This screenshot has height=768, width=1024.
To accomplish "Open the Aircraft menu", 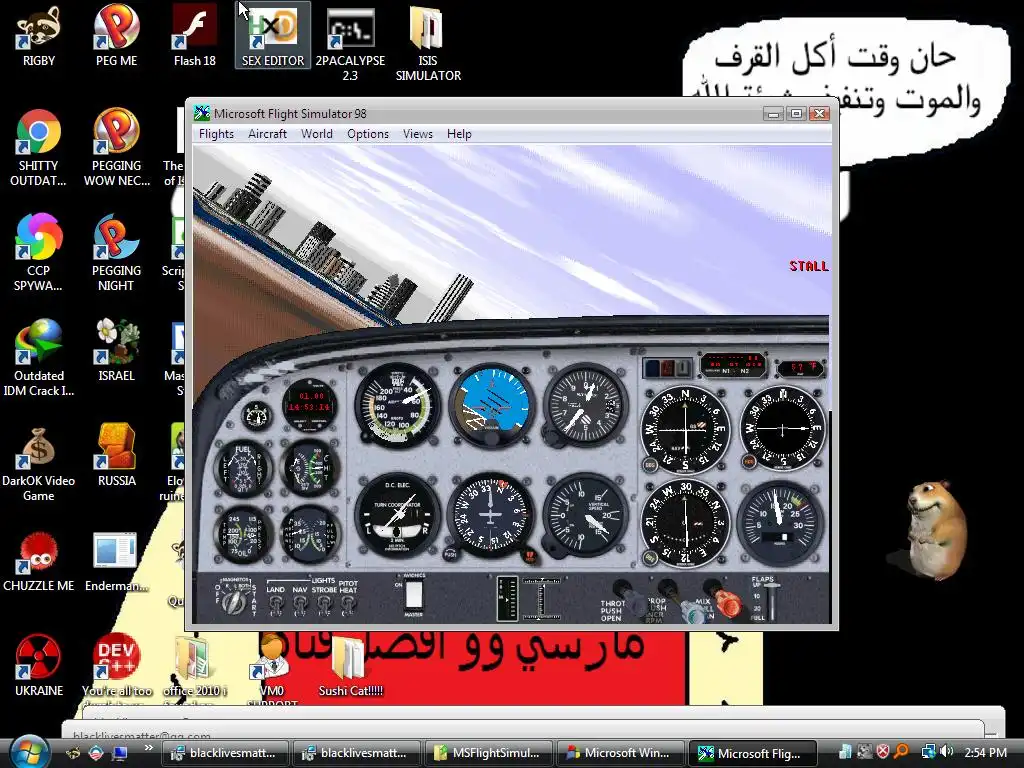I will pos(267,134).
